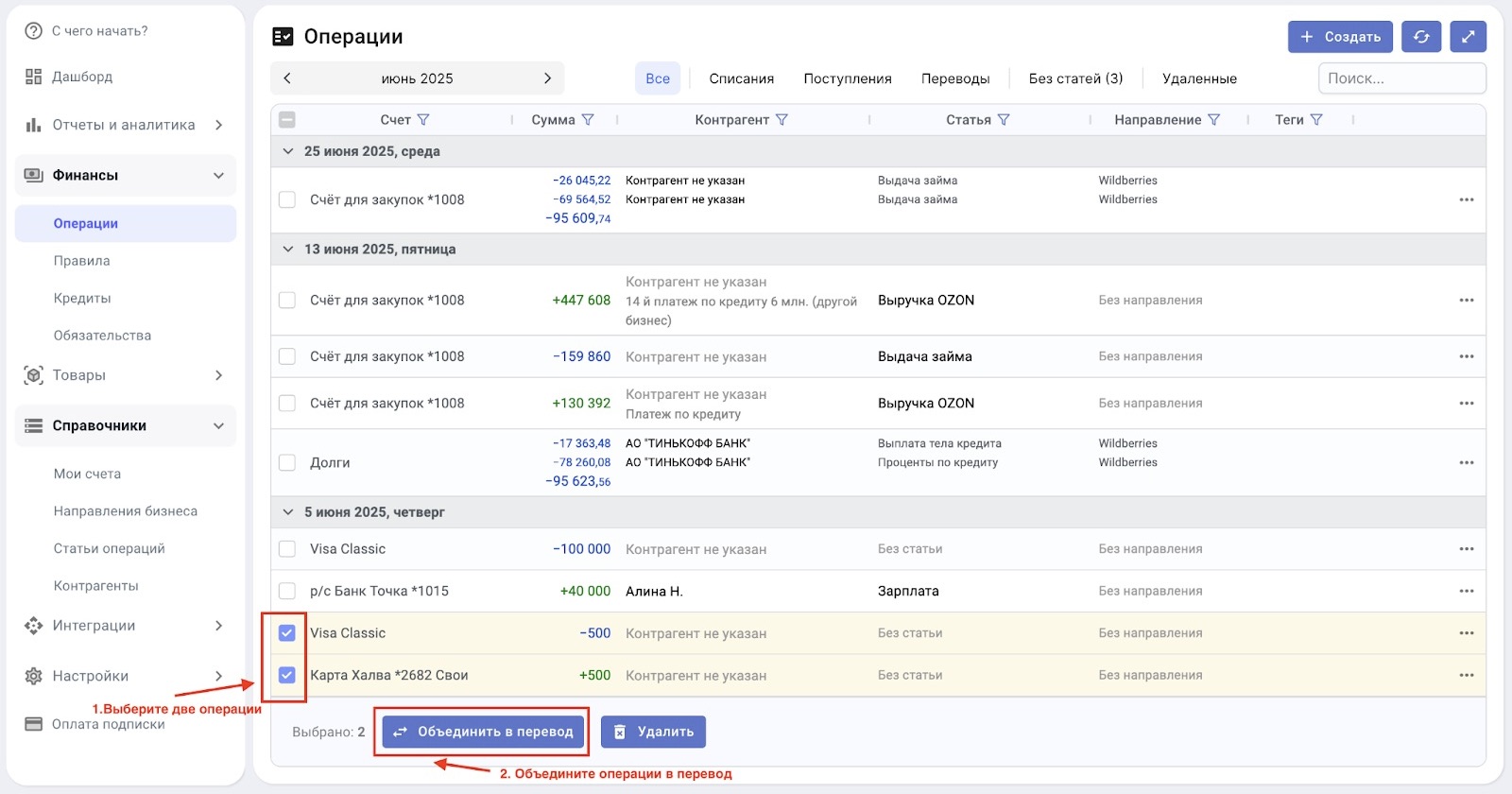
Task: Click the Объединить в перевод button
Action: pos(483,732)
